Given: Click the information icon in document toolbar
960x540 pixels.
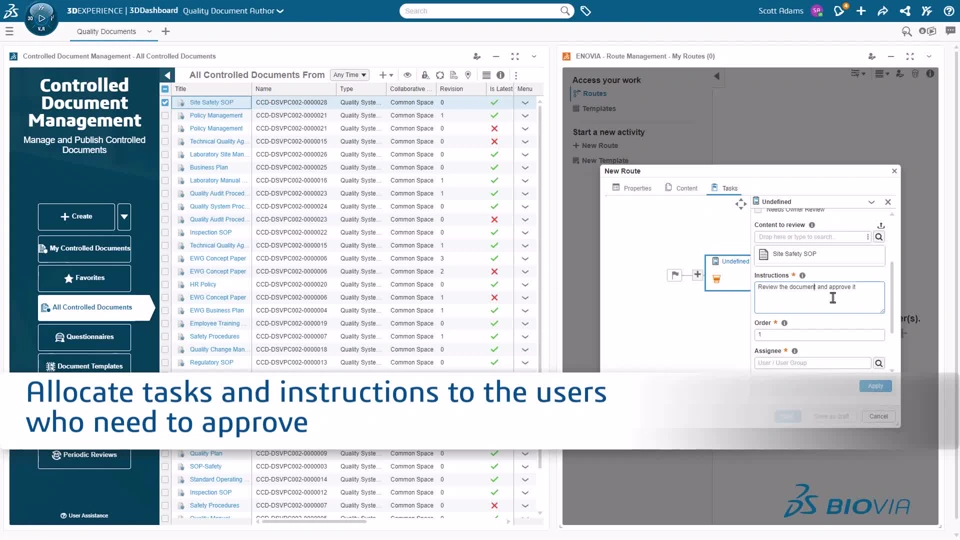Looking at the screenshot, I should pos(500,75).
